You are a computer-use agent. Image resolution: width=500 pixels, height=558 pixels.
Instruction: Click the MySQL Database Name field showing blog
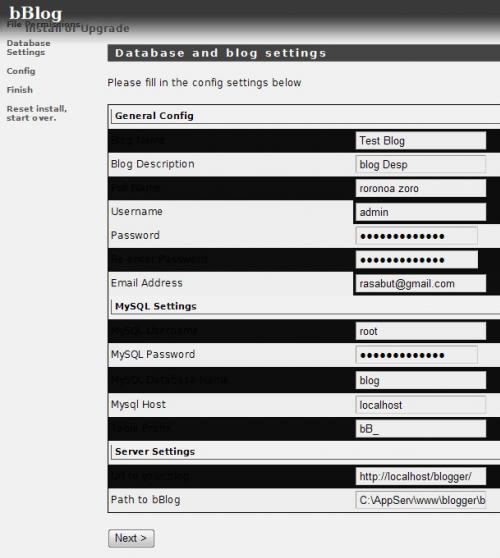pyautogui.click(x=421, y=380)
